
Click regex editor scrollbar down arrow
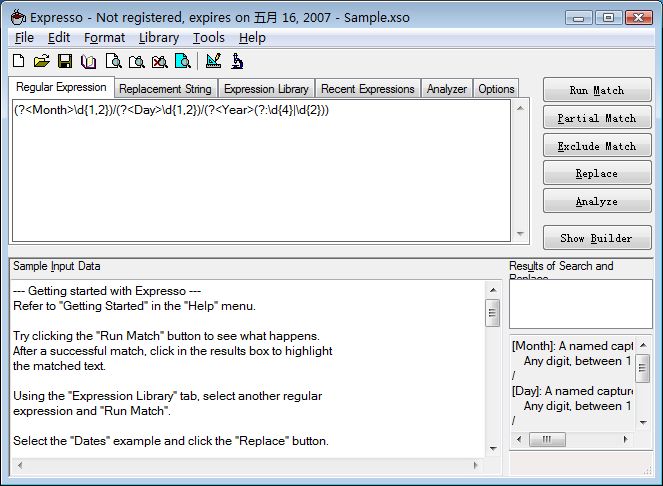pyautogui.click(x=521, y=233)
